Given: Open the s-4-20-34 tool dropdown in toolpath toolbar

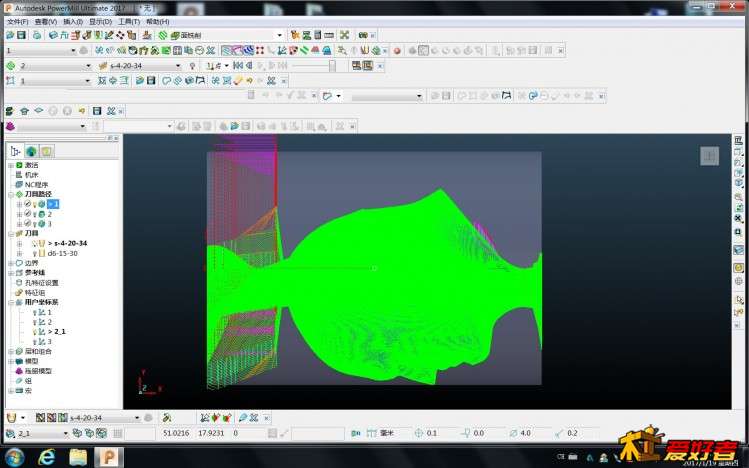Looking at the screenshot, I should pyautogui.click(x=178, y=65).
